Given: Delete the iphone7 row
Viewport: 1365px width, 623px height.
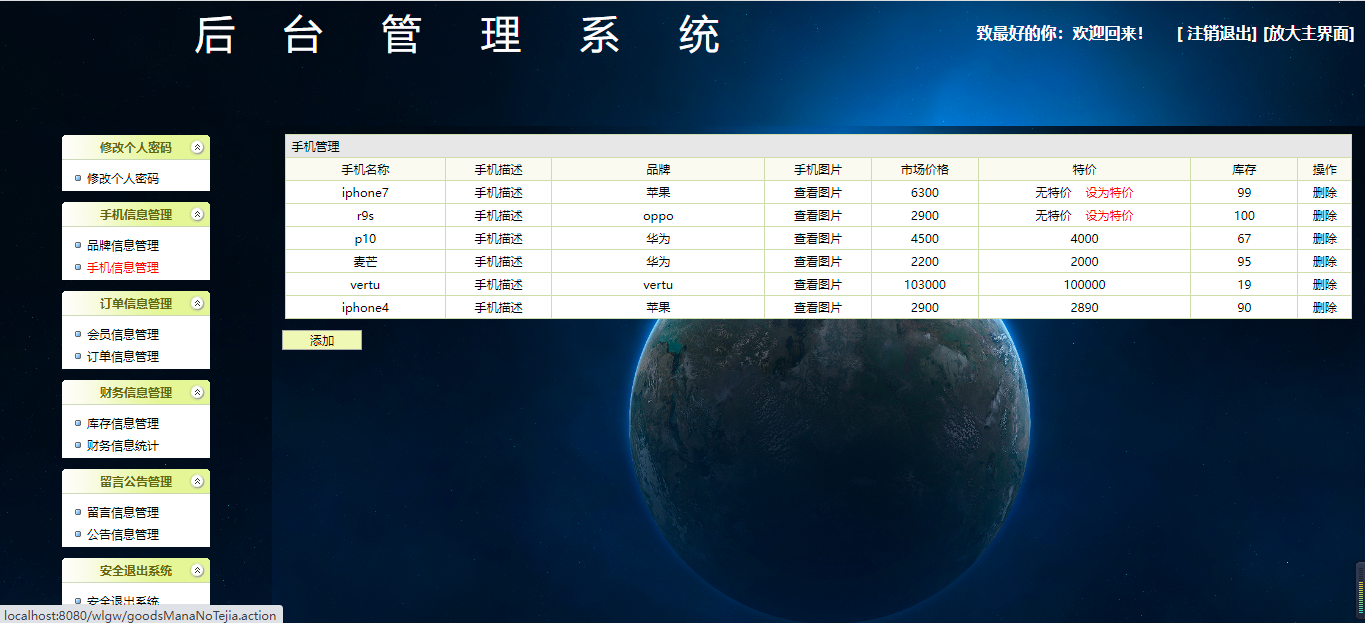Looking at the screenshot, I should 1324,192.
